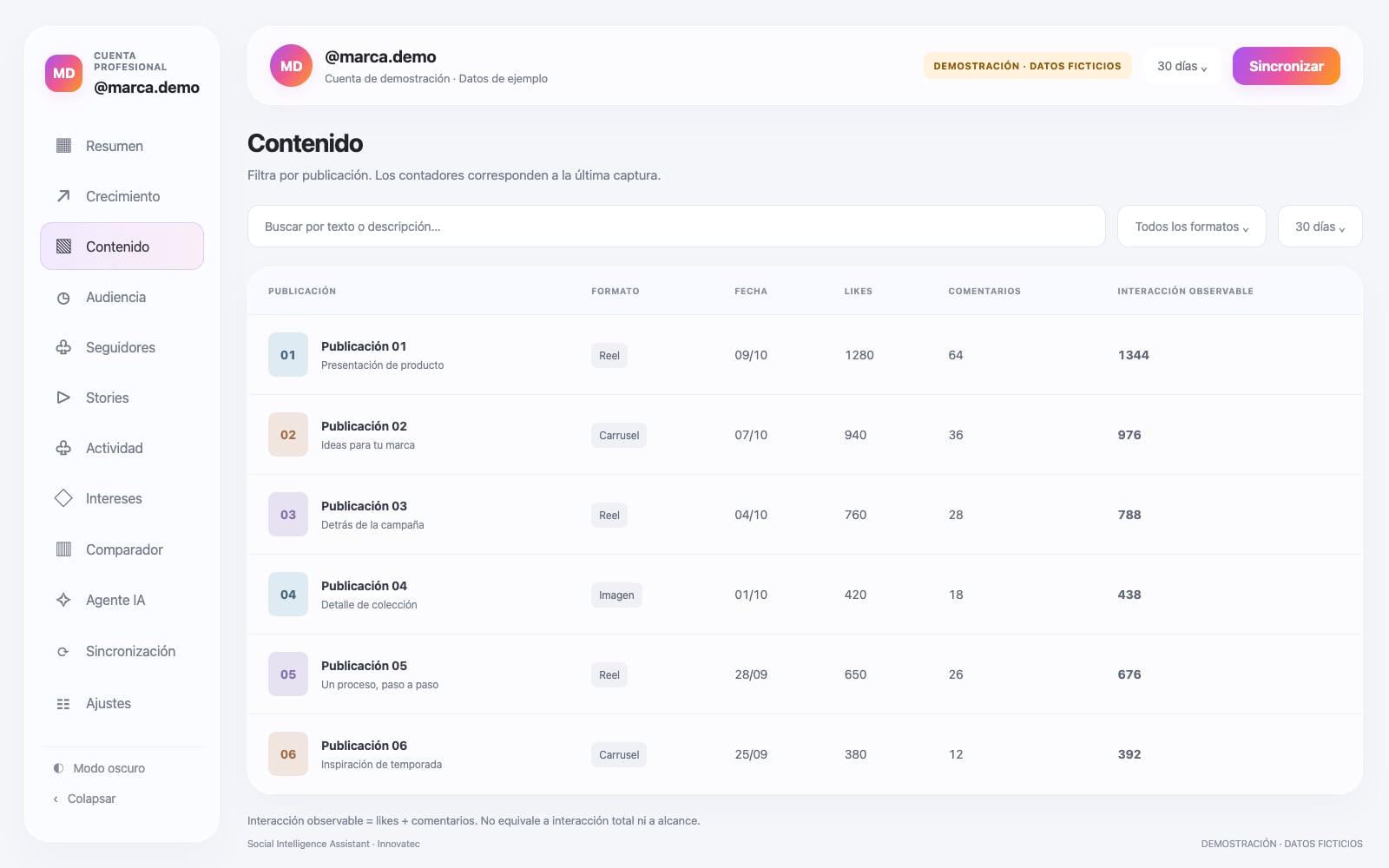The height and width of the screenshot is (868, 1389).
Task: Click the Imagen tag of Publicación 04
Action: [x=616, y=595]
